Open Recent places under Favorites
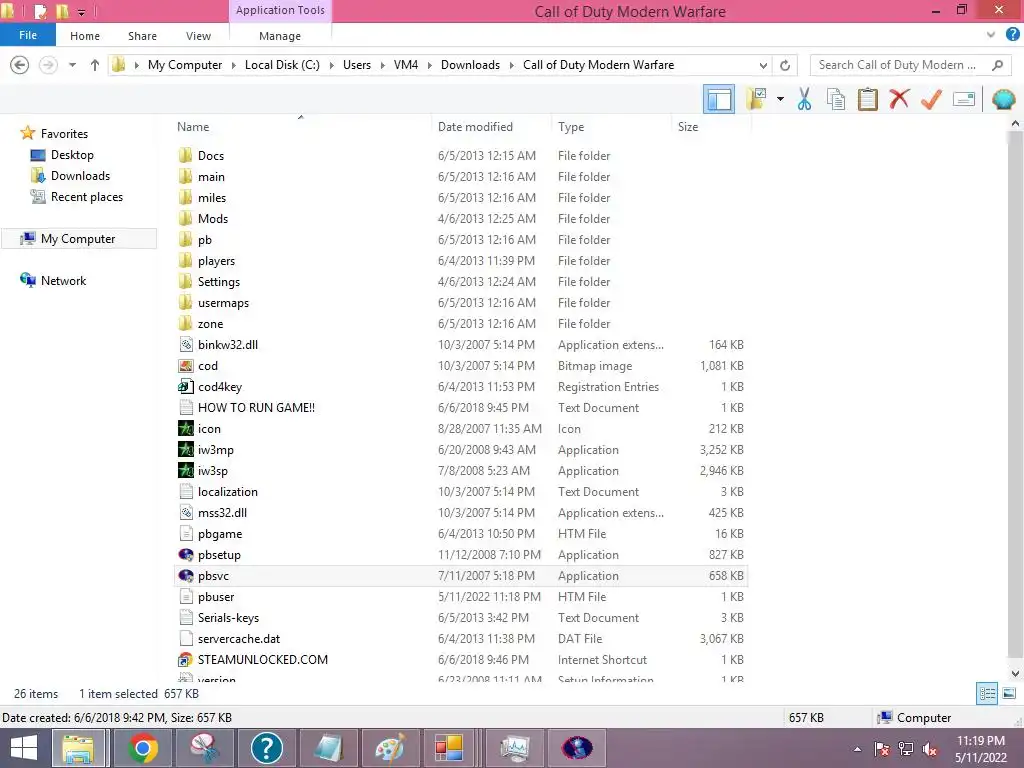The height and width of the screenshot is (768, 1024). coord(86,197)
